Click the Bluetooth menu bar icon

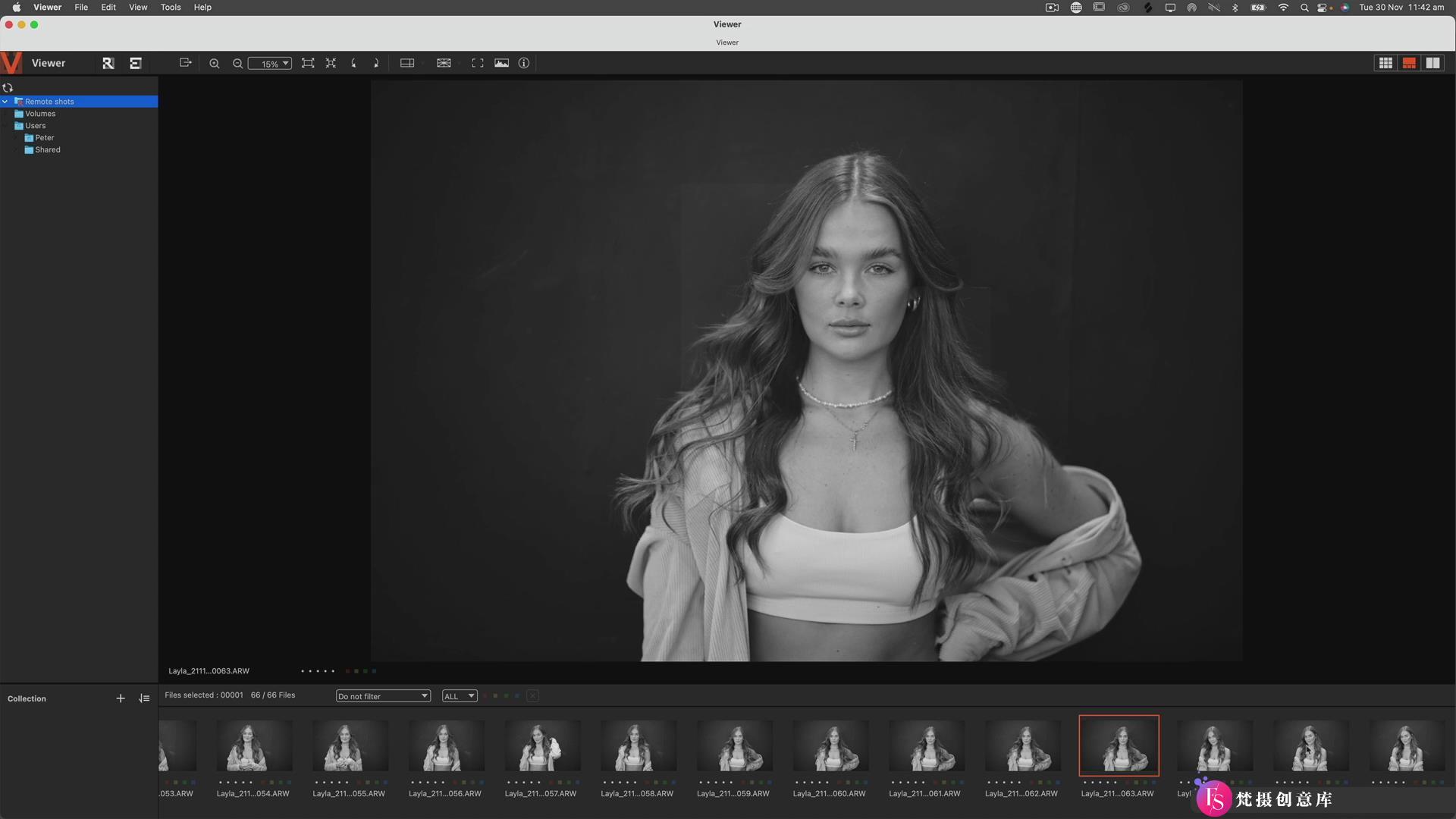tap(1235, 8)
